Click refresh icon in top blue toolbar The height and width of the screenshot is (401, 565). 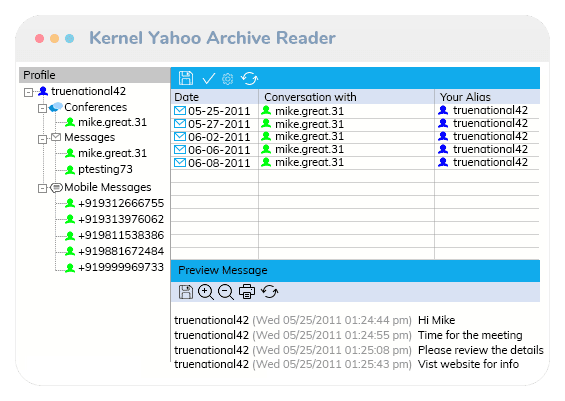tap(249, 78)
